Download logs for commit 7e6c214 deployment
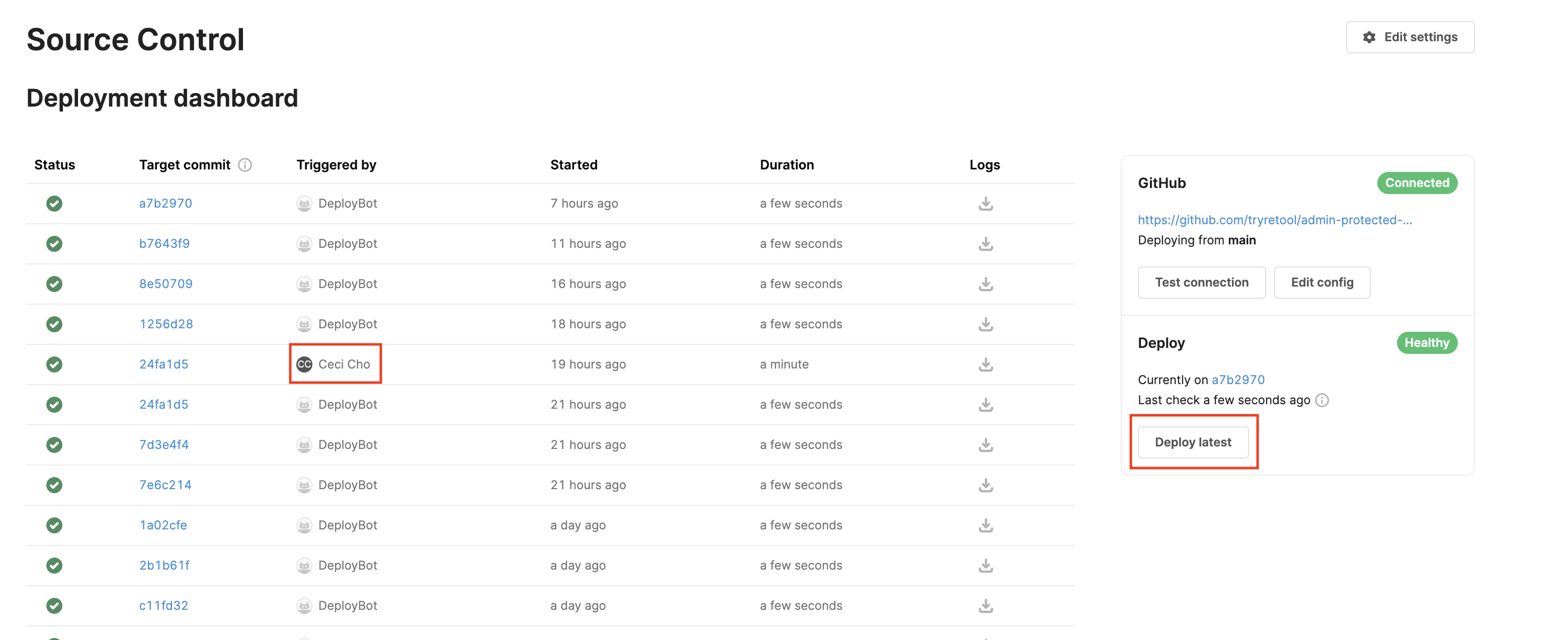Screen dimensions: 1568x640 (985, 486)
